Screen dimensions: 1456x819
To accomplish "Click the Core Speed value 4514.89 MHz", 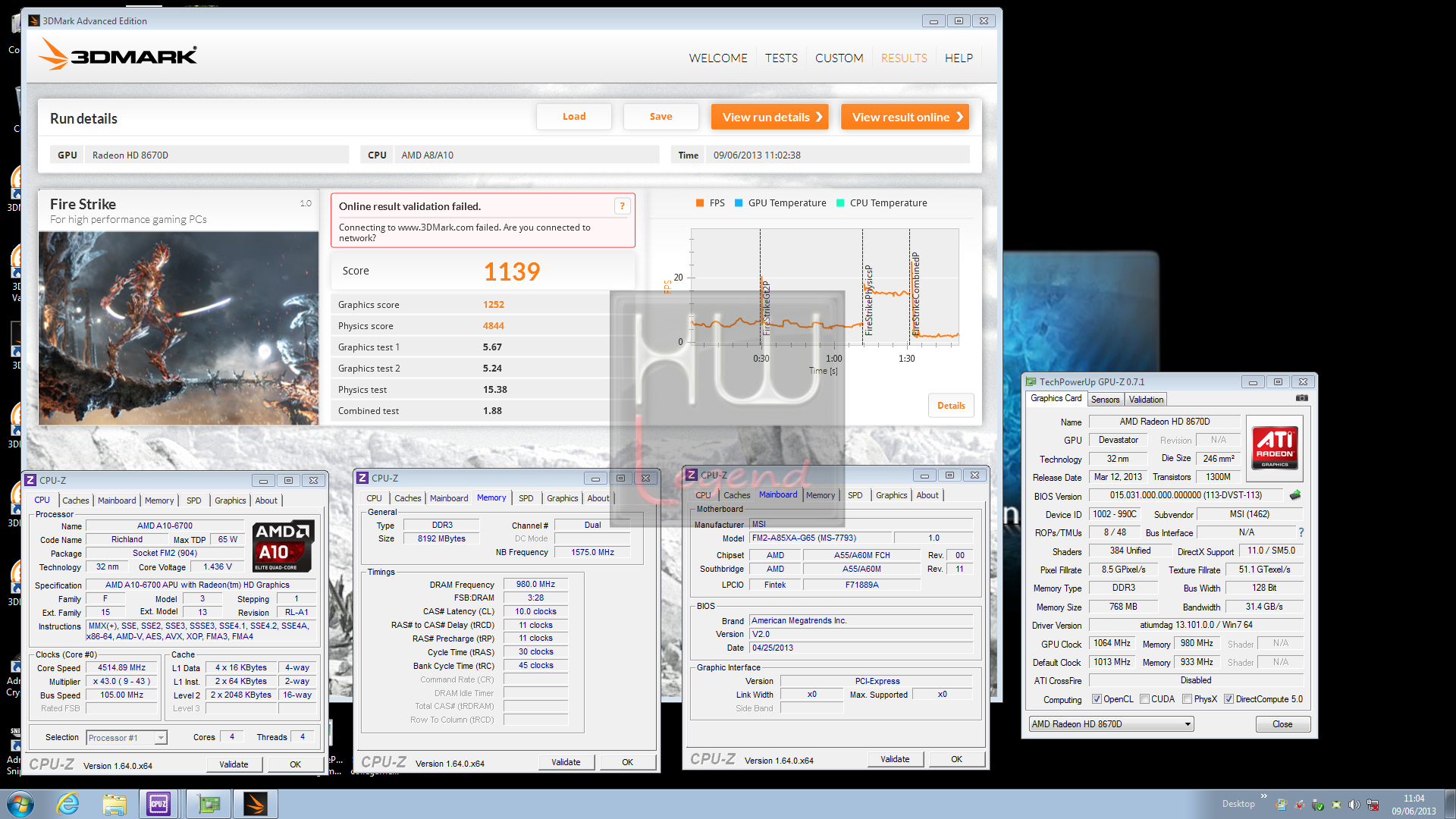I will coord(121,668).
